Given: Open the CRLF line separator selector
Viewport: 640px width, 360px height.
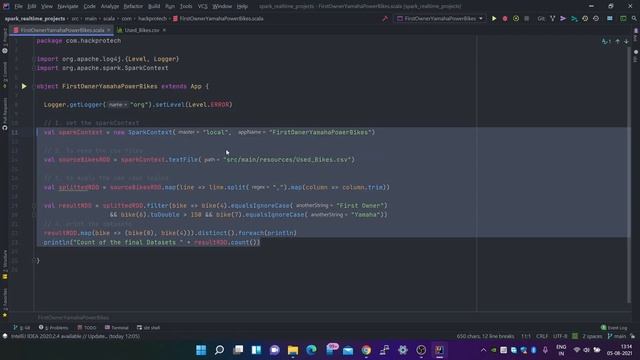Looking at the screenshot, I should 542,336.
